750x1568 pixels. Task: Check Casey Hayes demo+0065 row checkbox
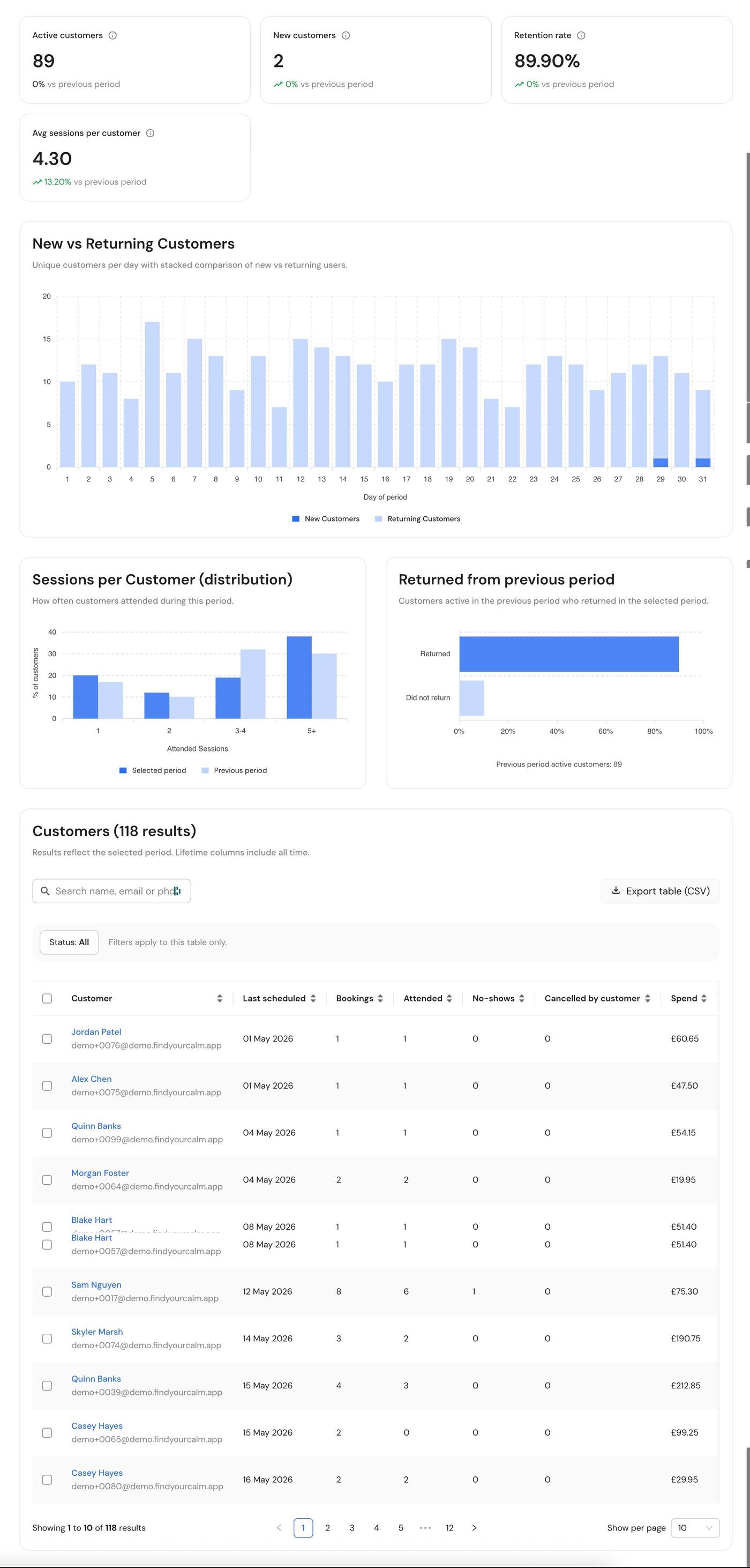tap(47, 1433)
